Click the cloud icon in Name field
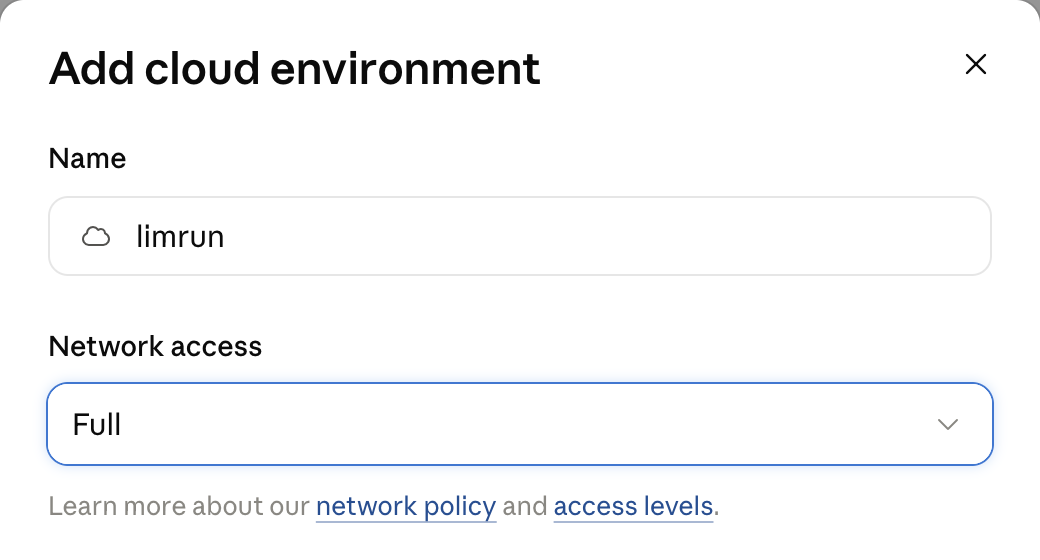The height and width of the screenshot is (560, 1040). (96, 236)
